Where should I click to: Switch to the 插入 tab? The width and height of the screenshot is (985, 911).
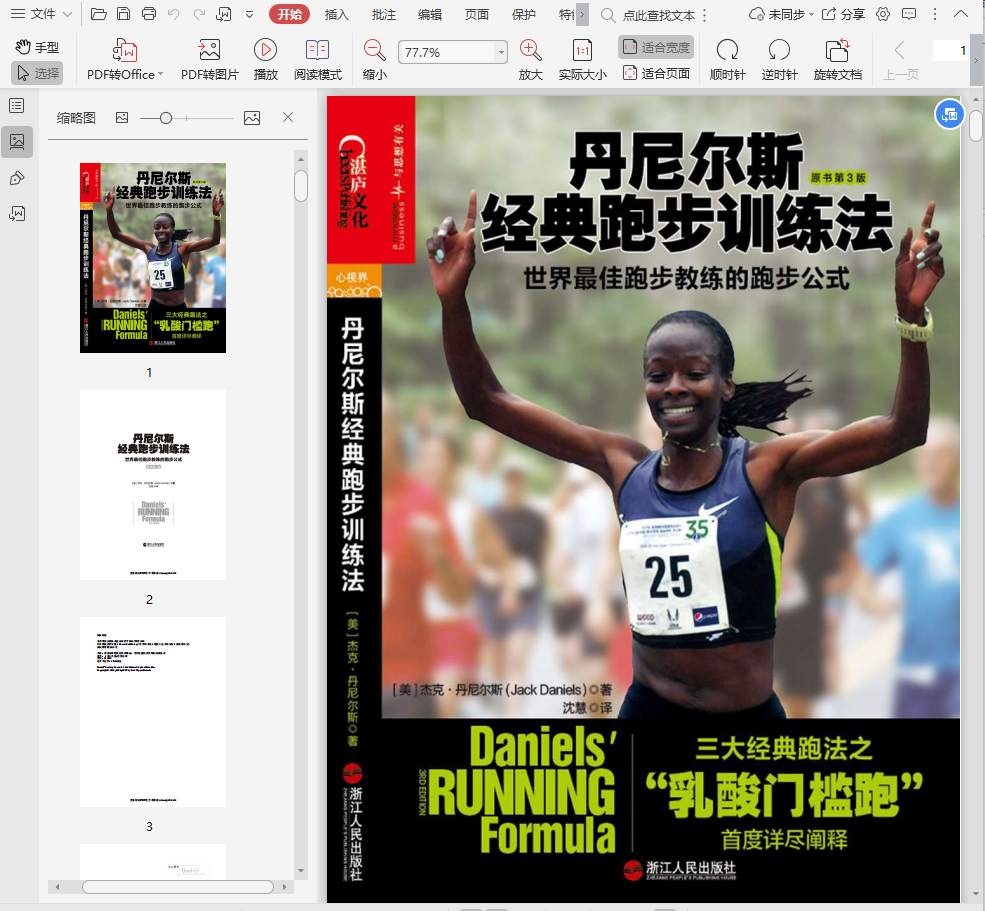pos(337,14)
